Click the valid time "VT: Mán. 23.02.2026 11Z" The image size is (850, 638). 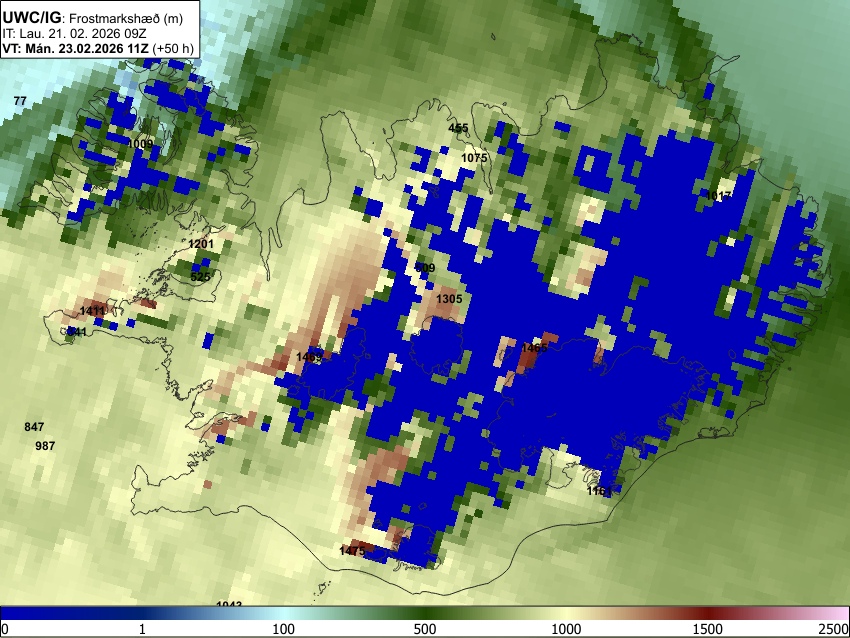tap(75, 48)
